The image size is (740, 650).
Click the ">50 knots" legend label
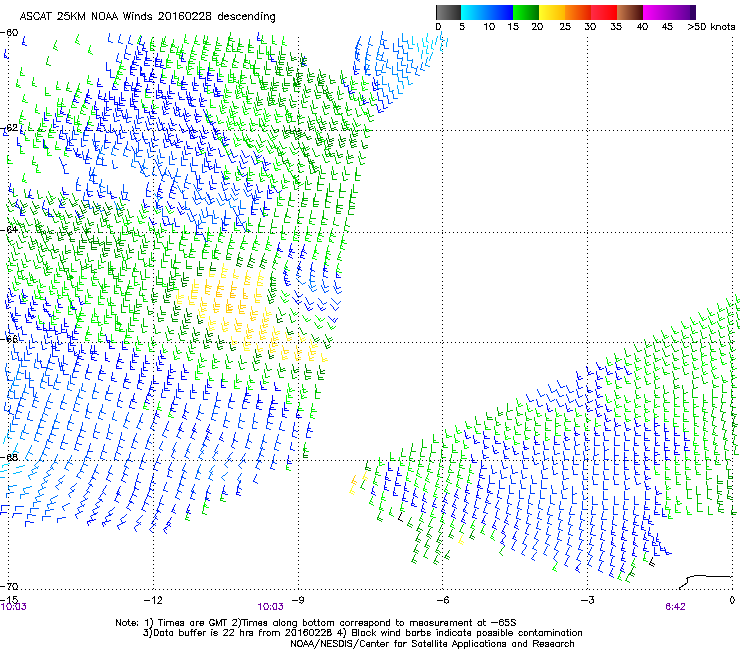(711, 27)
